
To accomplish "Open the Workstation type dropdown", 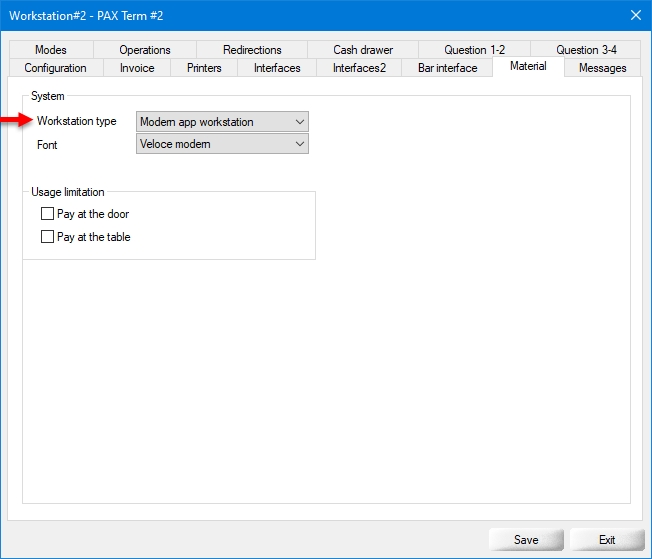I will pyautogui.click(x=222, y=122).
